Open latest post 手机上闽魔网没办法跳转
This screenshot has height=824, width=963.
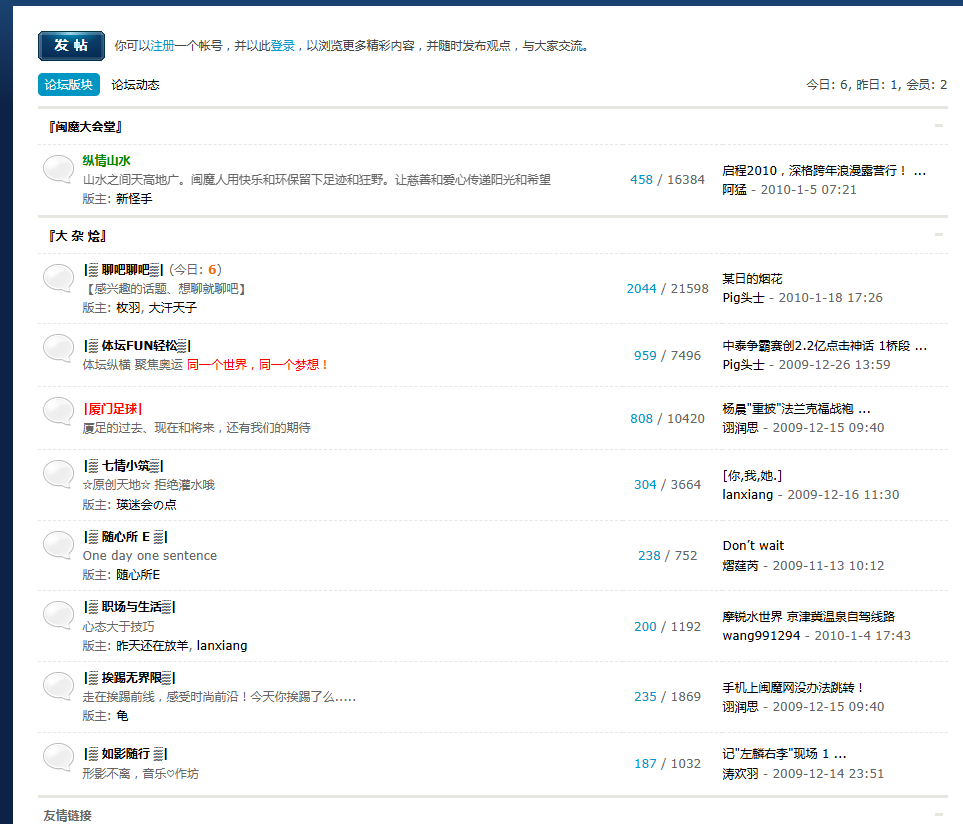click(793, 688)
